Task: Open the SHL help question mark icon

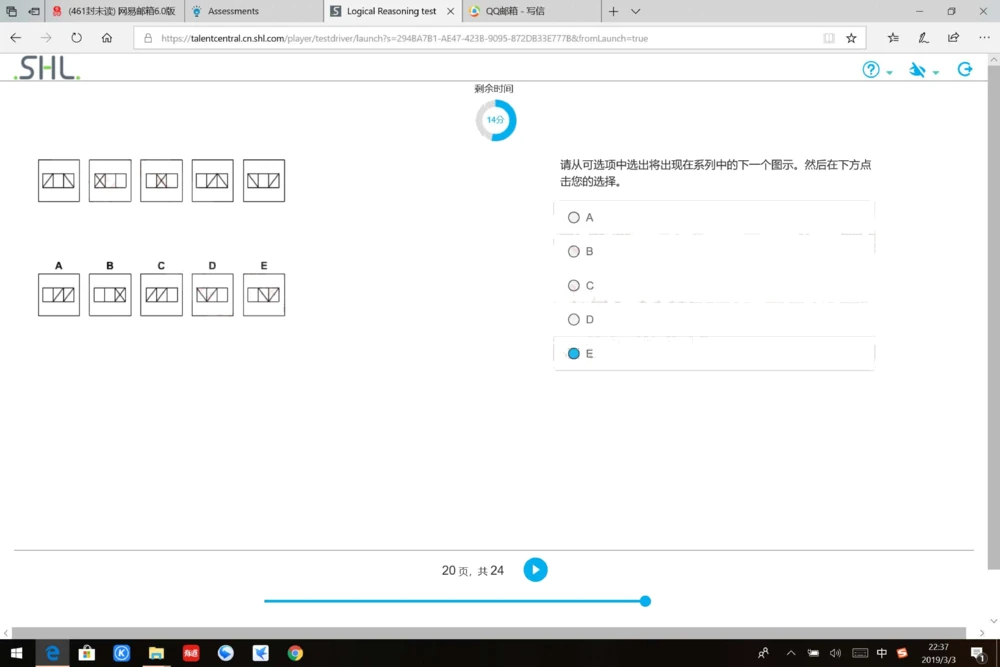Action: 869,70
